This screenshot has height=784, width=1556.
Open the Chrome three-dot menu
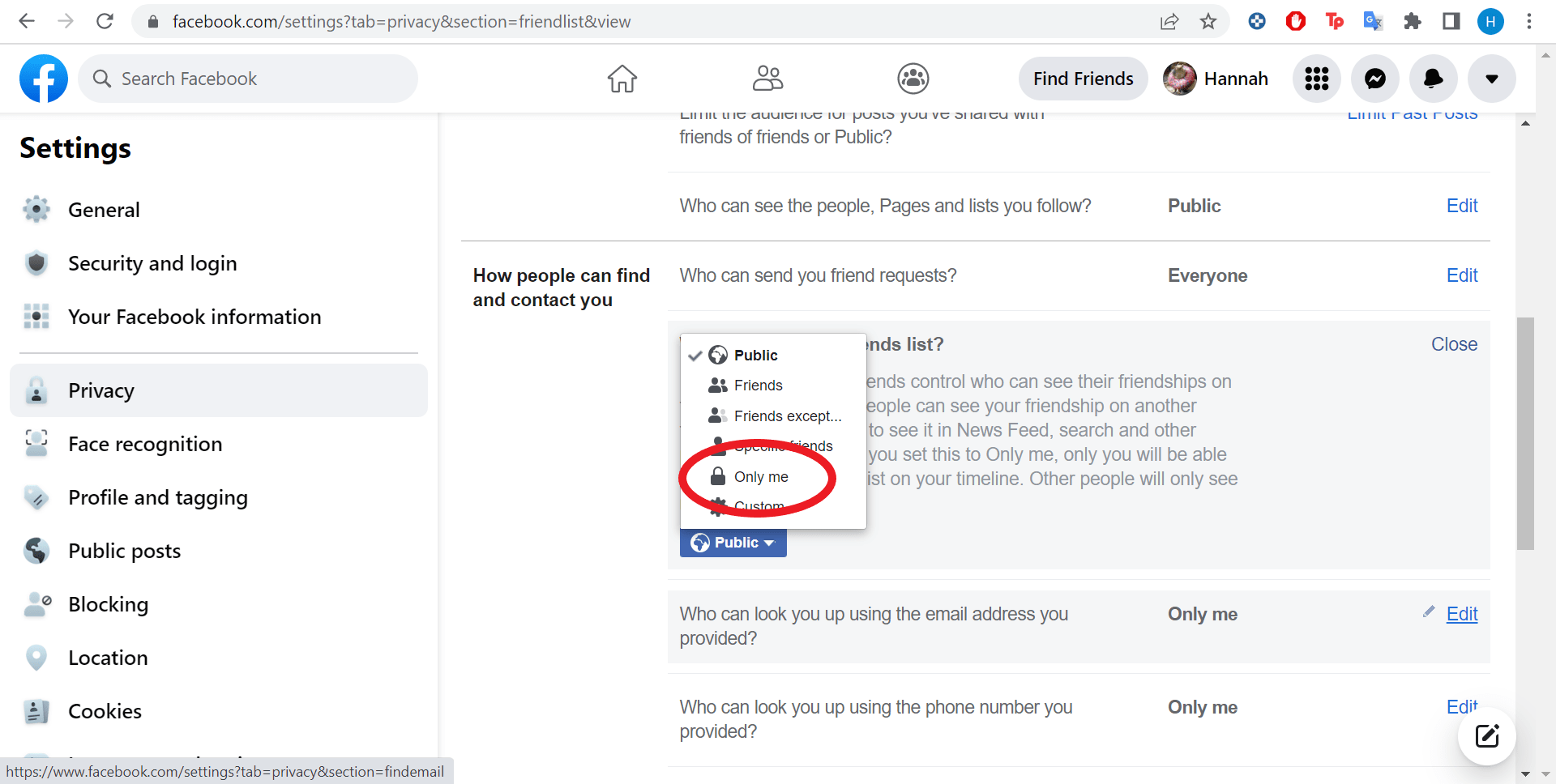coord(1529,21)
